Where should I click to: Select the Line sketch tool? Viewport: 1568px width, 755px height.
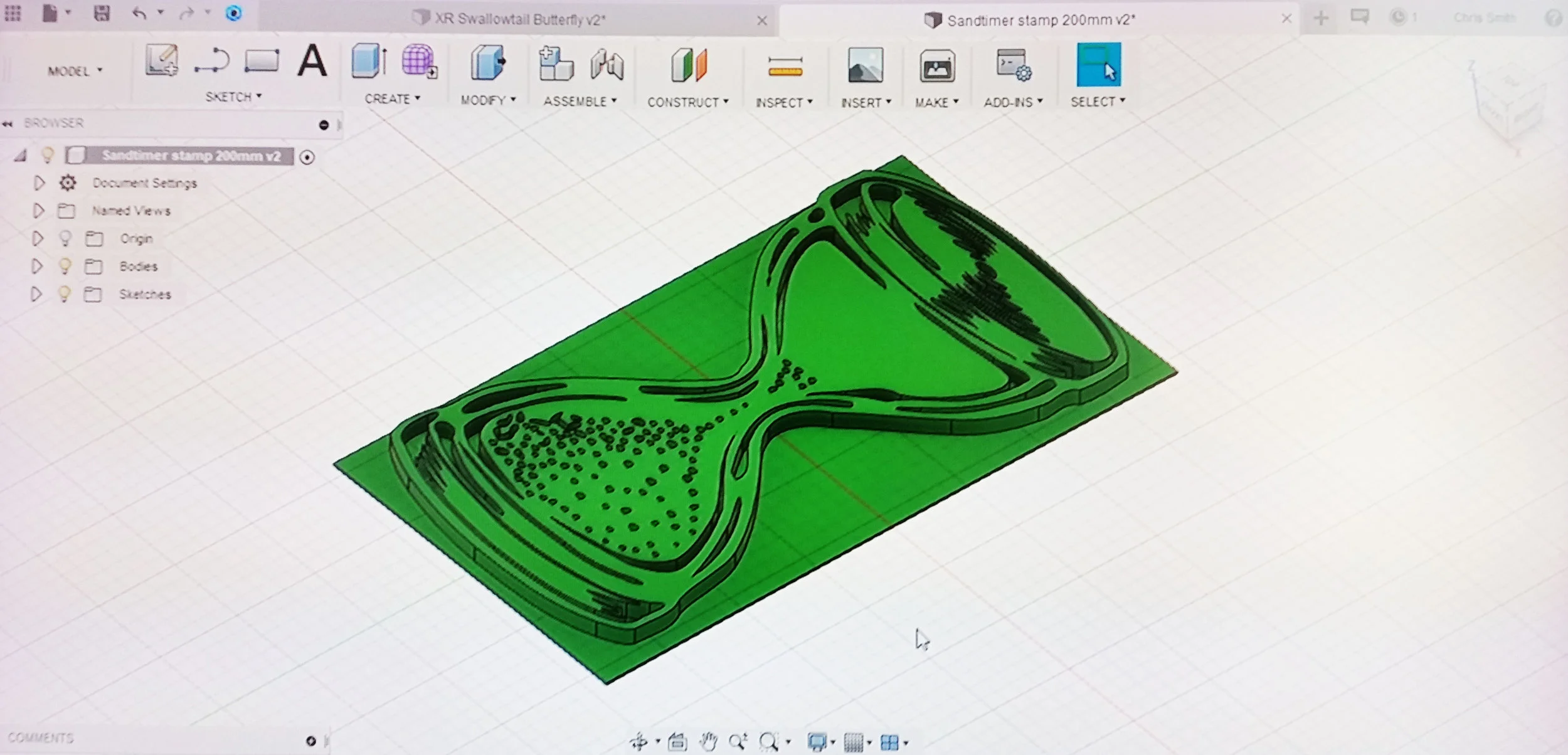click(x=211, y=61)
